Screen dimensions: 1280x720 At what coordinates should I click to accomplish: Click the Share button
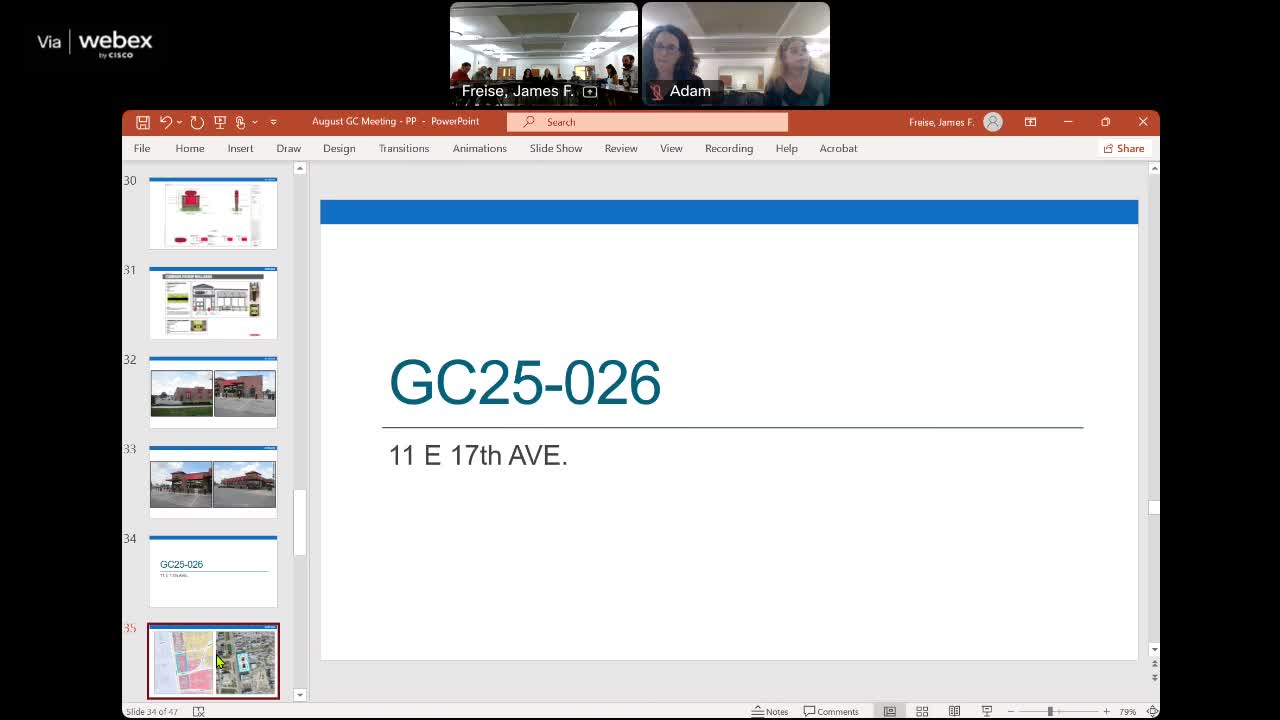[1124, 148]
